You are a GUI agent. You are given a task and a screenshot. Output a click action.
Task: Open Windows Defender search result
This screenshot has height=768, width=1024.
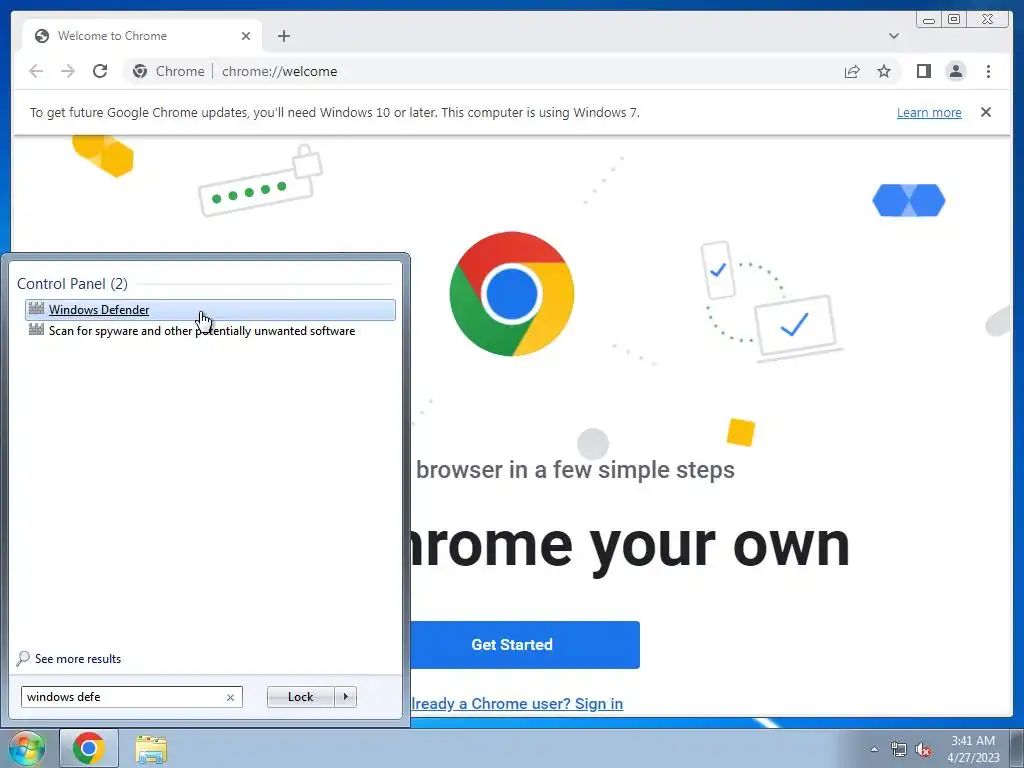point(210,310)
